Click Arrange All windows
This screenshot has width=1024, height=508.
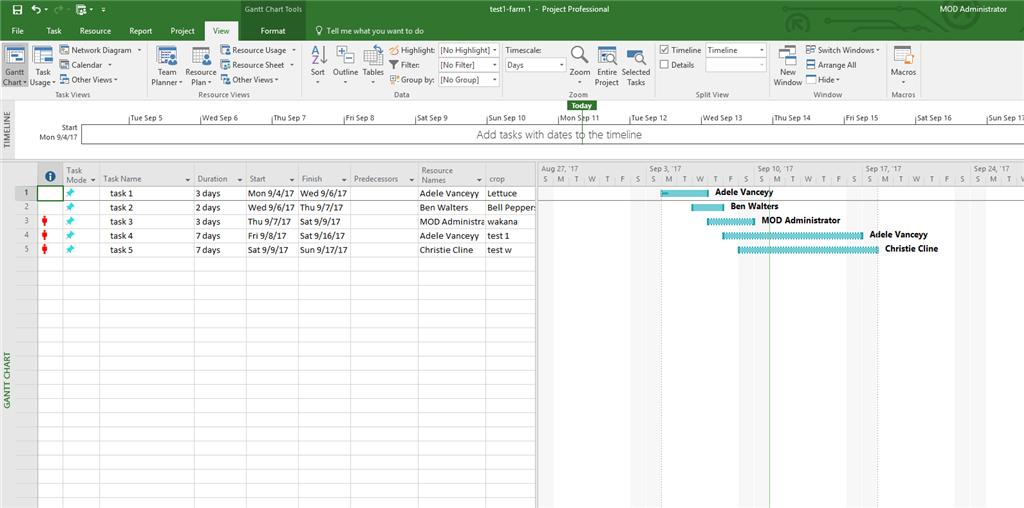click(x=831, y=65)
